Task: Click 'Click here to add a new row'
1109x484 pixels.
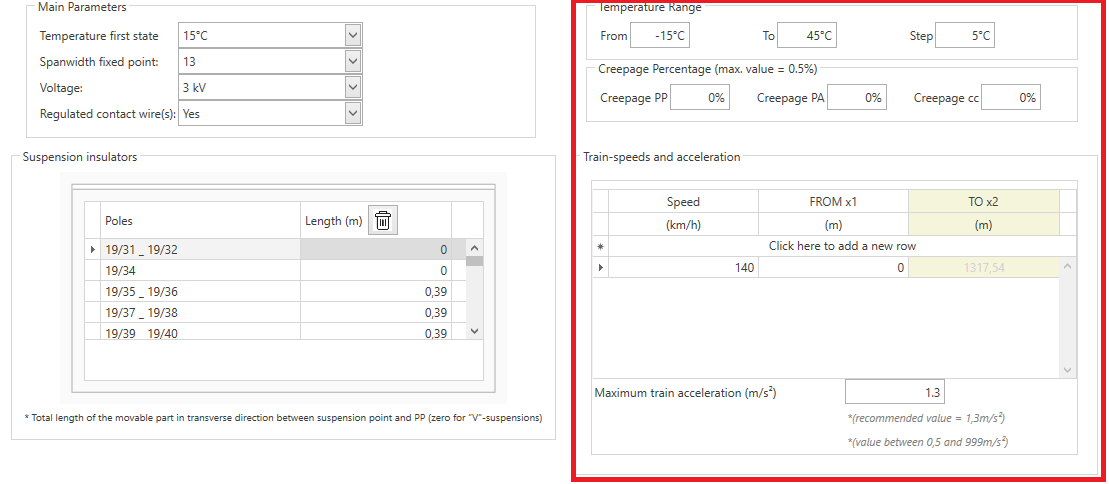Action: pyautogui.click(x=842, y=246)
